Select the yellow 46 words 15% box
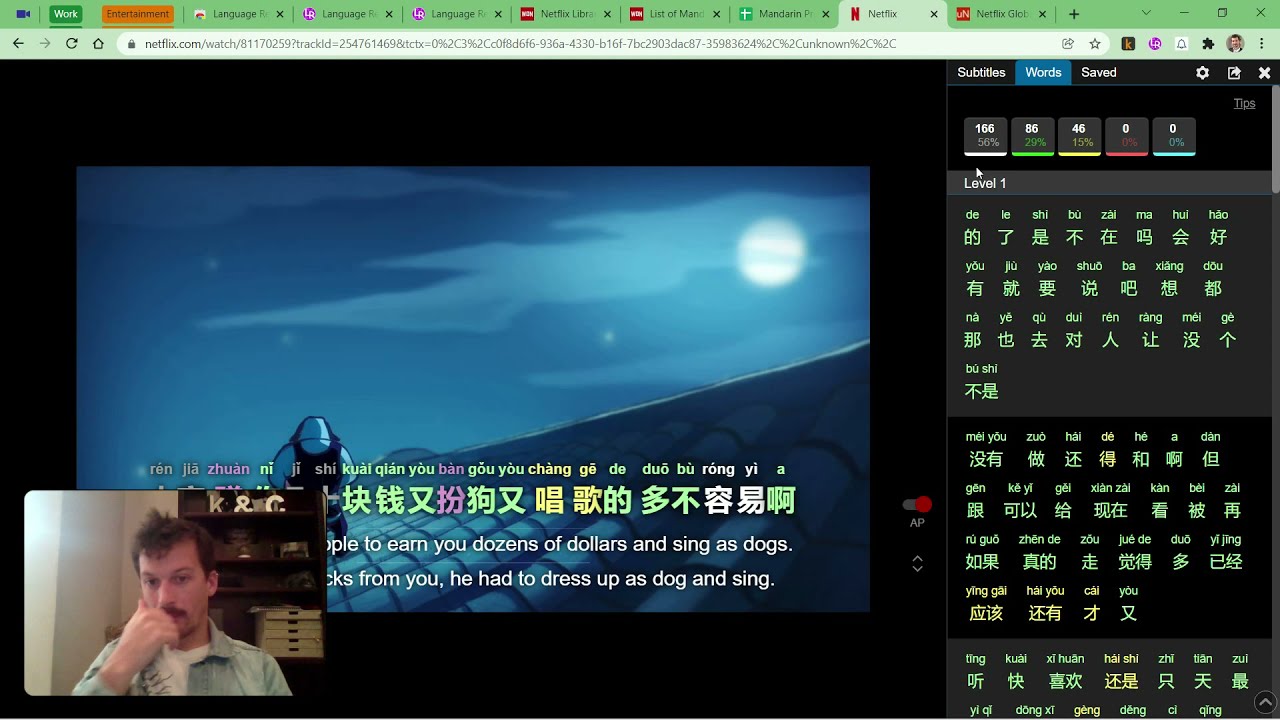The width and height of the screenshot is (1280, 720). pos(1079,136)
